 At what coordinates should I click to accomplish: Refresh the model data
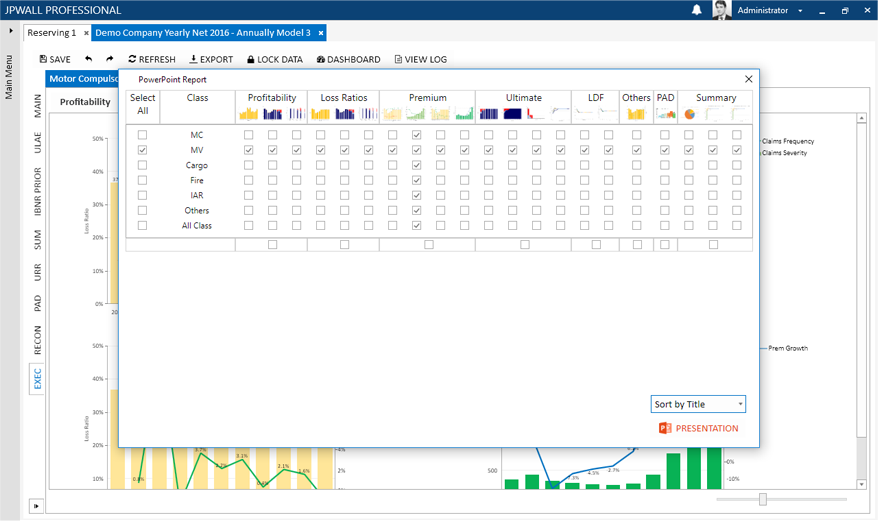[x=152, y=59]
